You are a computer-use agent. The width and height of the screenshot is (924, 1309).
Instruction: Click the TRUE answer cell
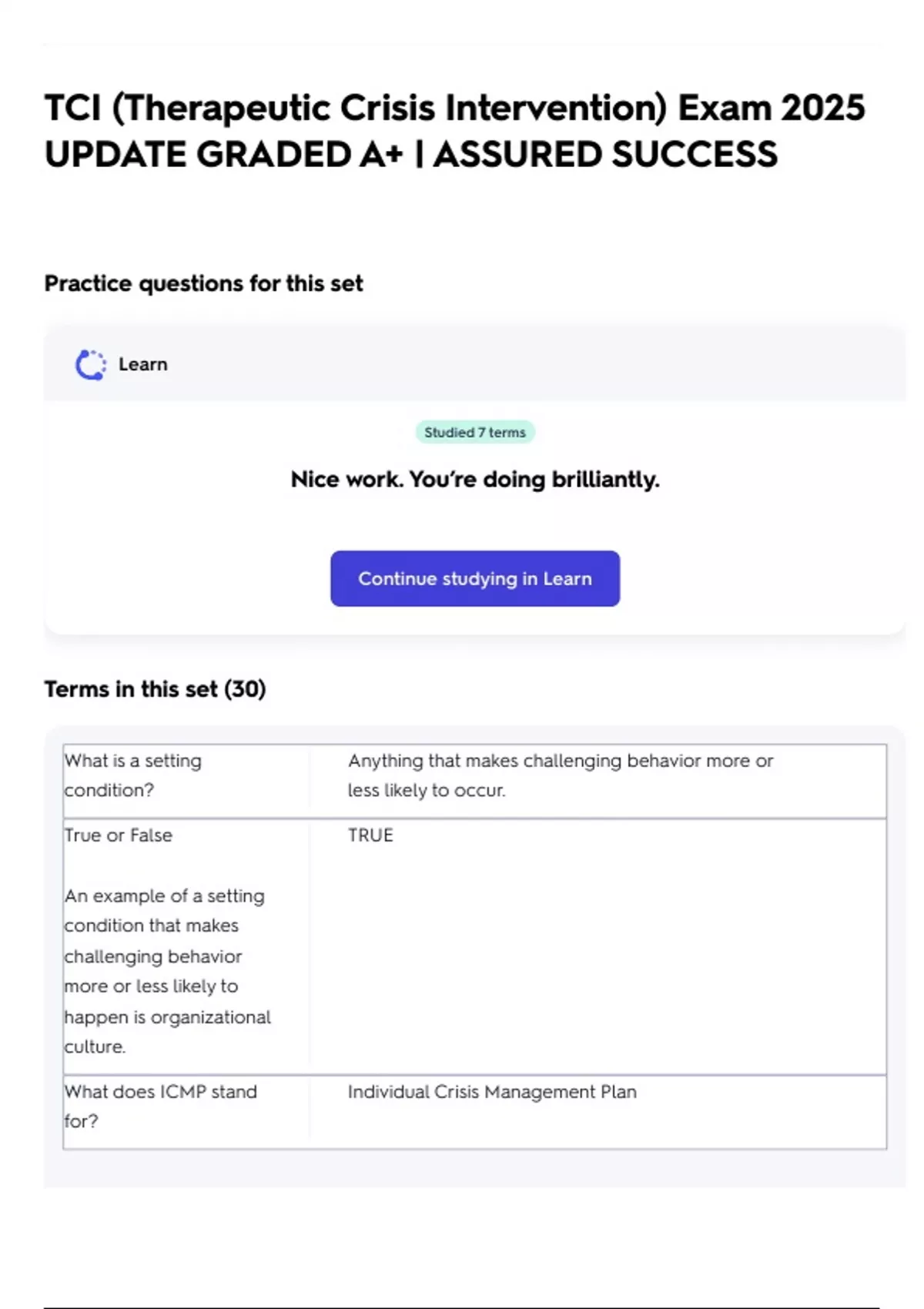(x=370, y=835)
